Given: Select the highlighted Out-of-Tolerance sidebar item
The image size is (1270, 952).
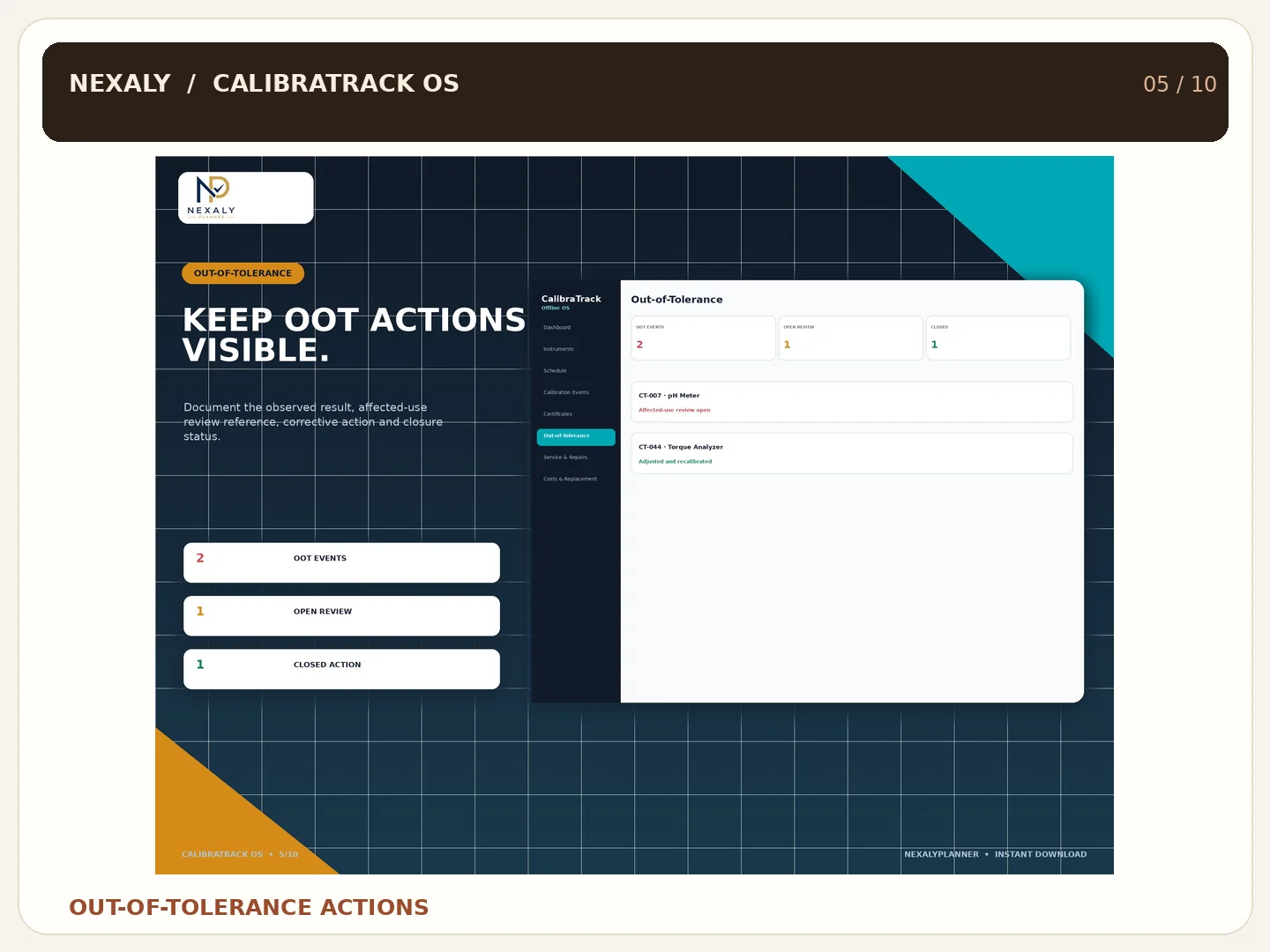Looking at the screenshot, I should point(576,436).
